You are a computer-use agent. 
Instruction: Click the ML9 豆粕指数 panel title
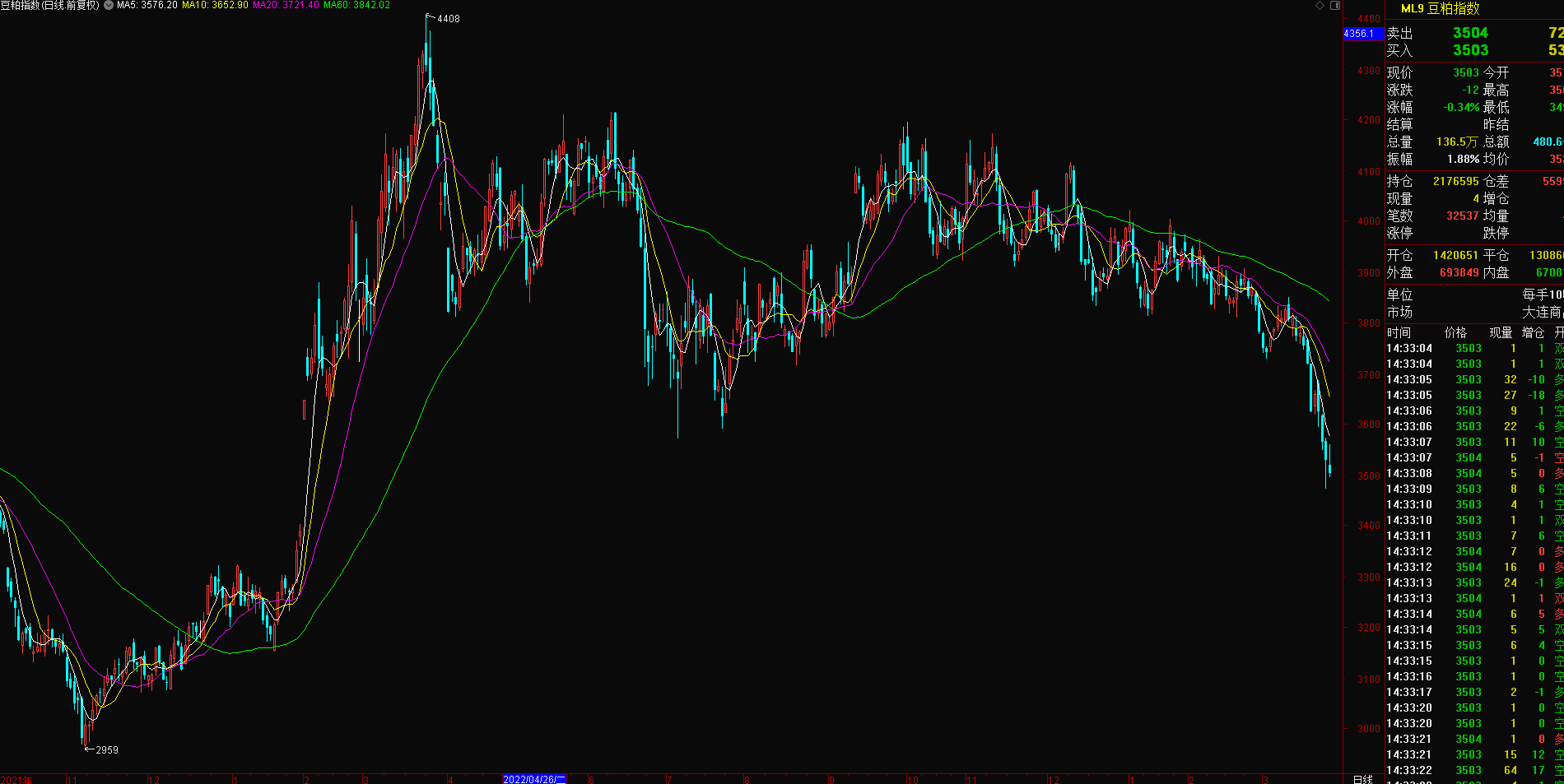point(1440,8)
